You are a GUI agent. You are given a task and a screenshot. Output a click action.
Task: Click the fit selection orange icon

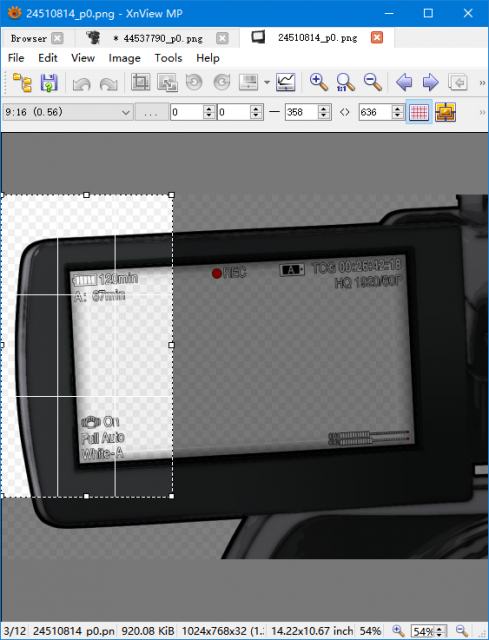tap(445, 112)
